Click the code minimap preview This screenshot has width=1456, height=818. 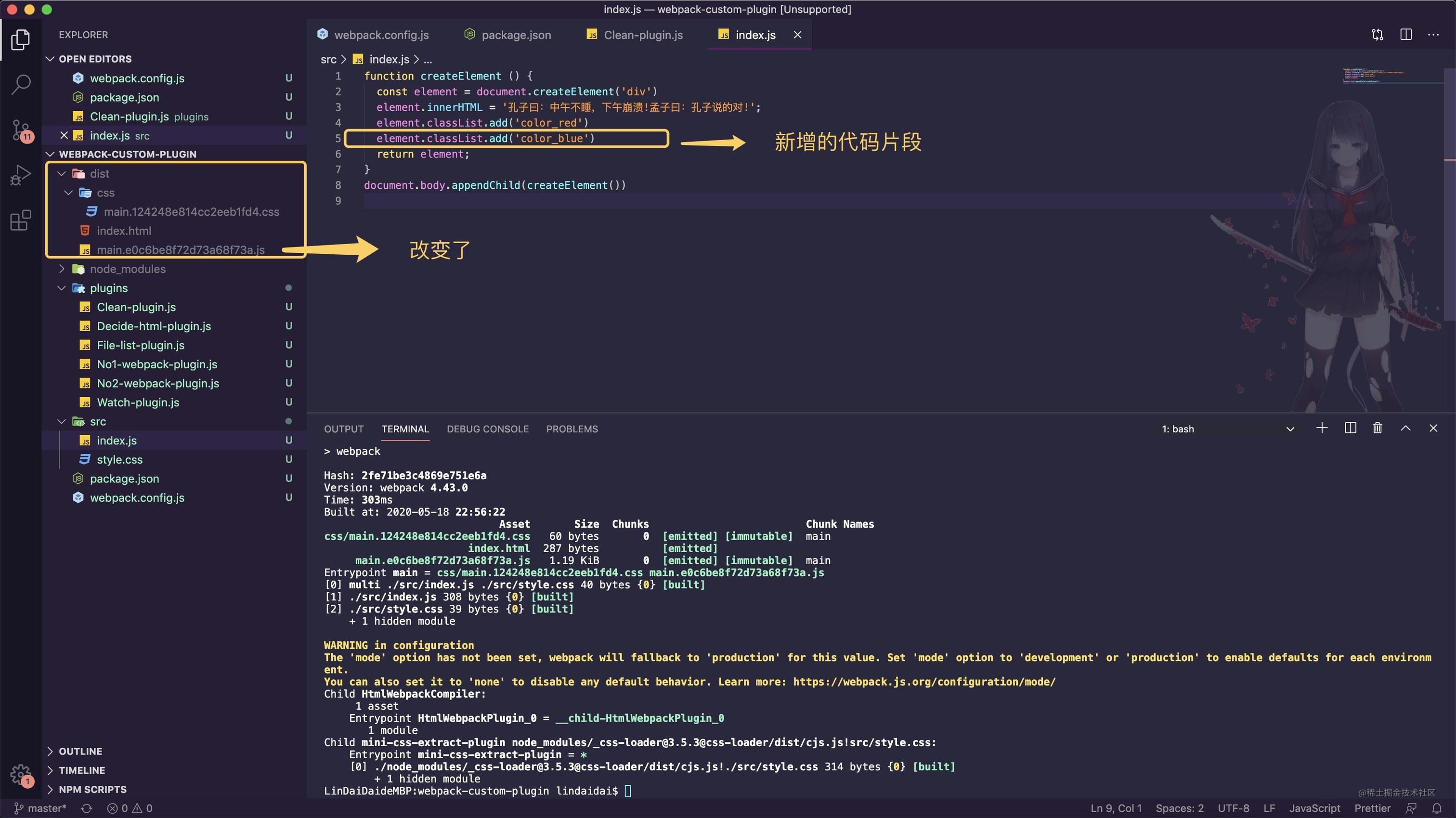[1375, 76]
